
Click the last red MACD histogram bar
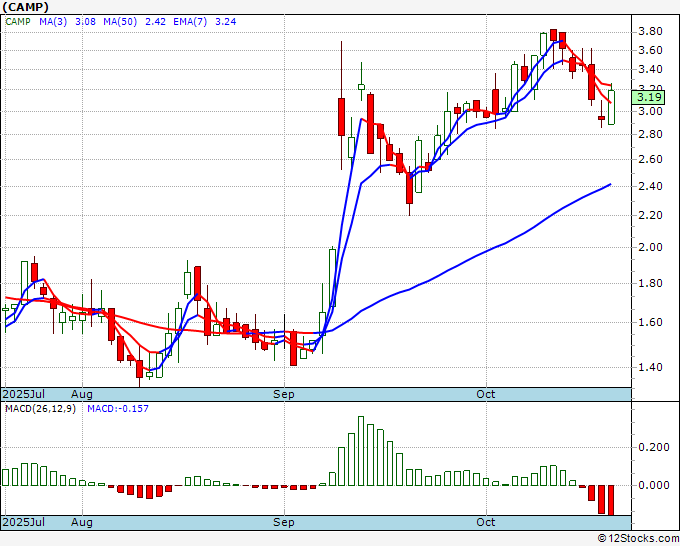(x=611, y=500)
